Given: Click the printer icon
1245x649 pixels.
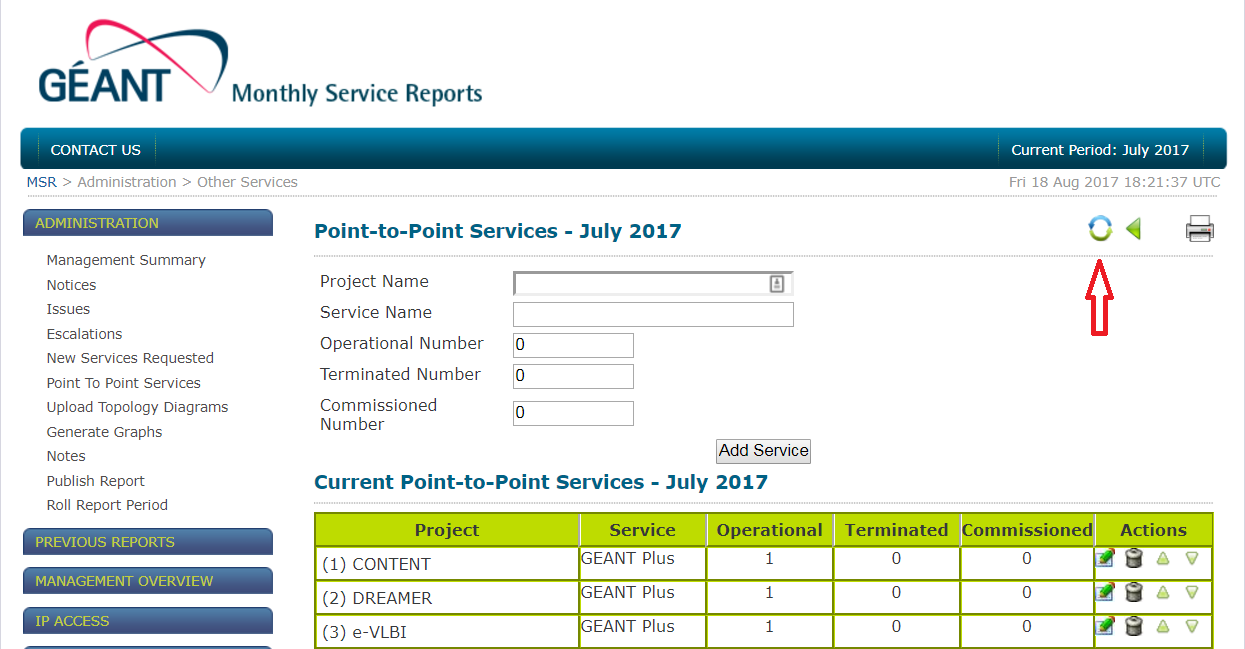Looking at the screenshot, I should tap(1199, 229).
